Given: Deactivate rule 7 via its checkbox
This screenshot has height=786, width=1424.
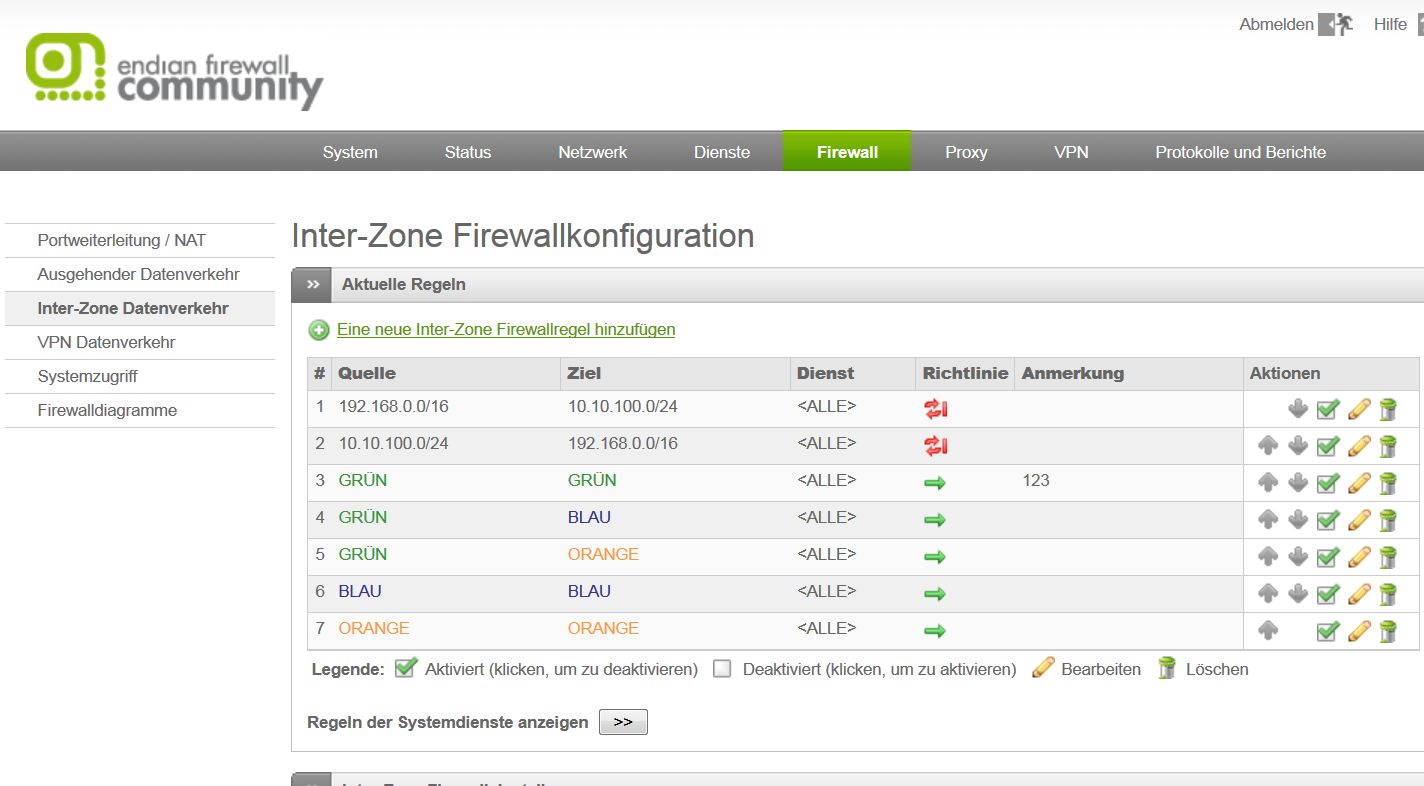Looking at the screenshot, I should 1327,631.
